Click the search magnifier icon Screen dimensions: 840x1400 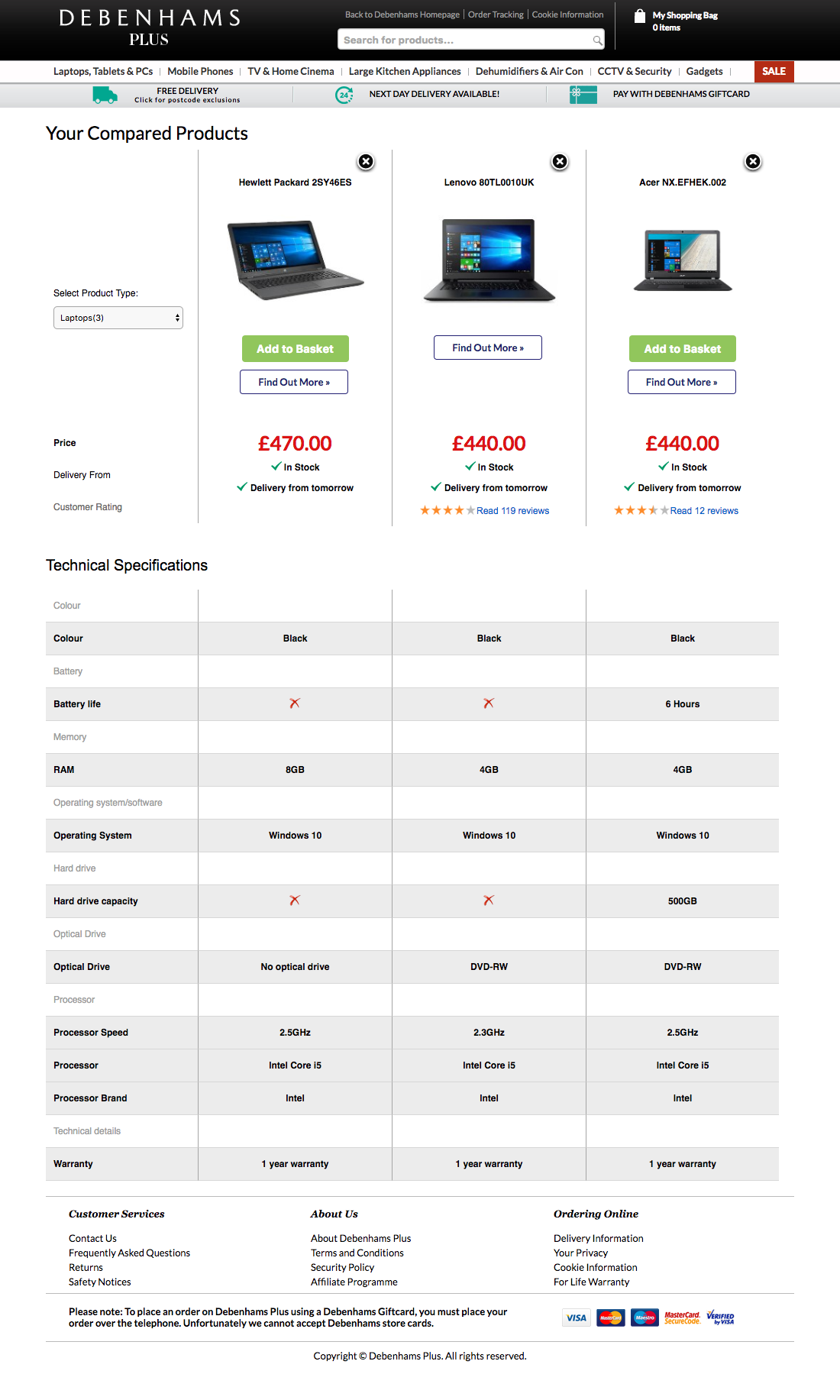coord(597,39)
